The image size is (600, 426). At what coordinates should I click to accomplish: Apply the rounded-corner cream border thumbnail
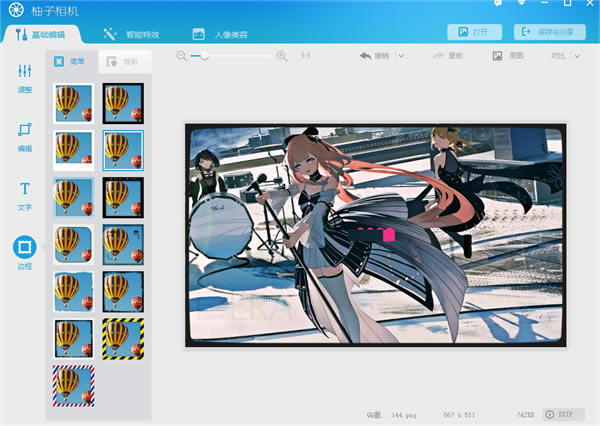coord(73,245)
